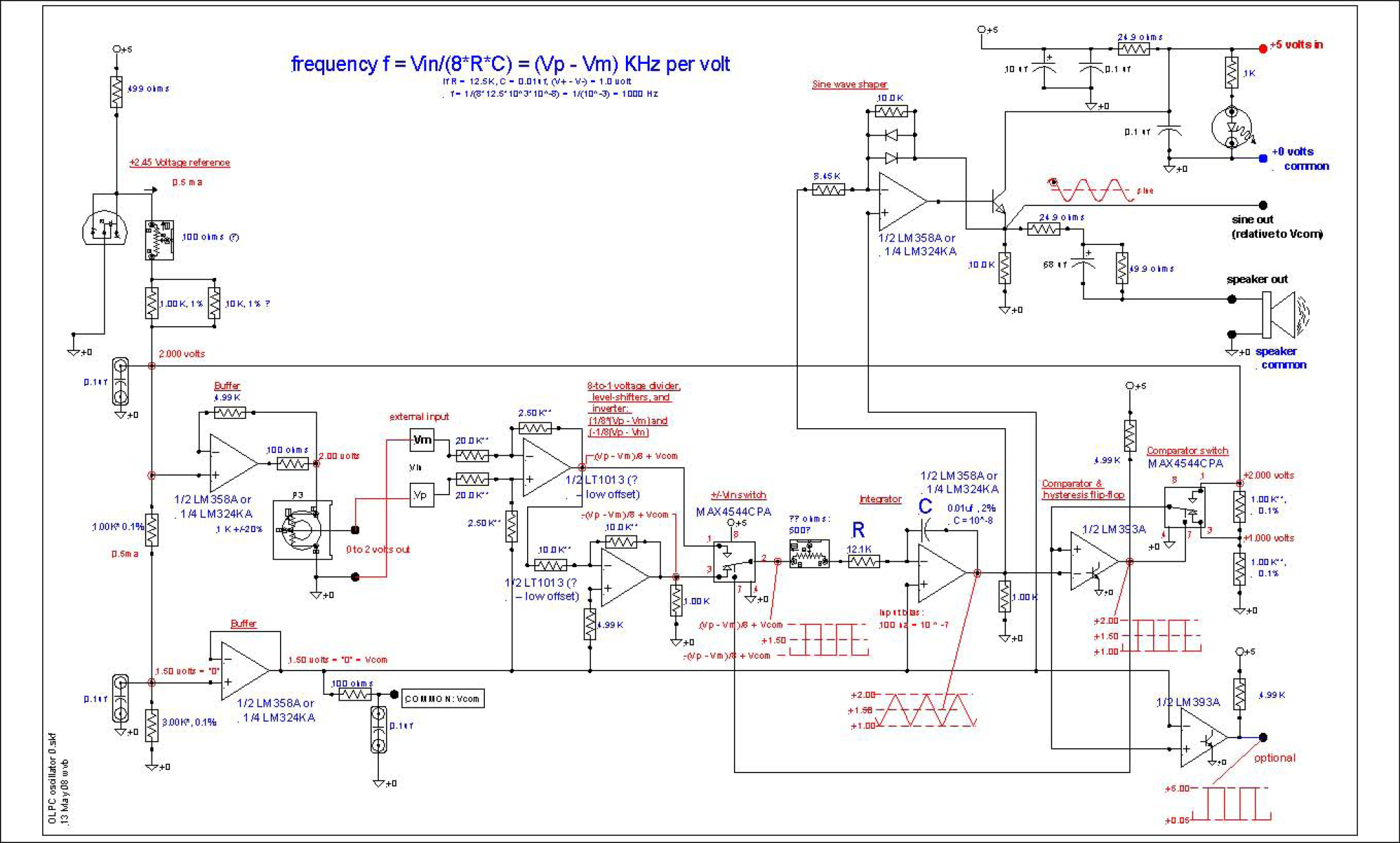The height and width of the screenshot is (843, 1400).
Task: Click the +2.45 Voltage reference heading
Action: (x=179, y=163)
